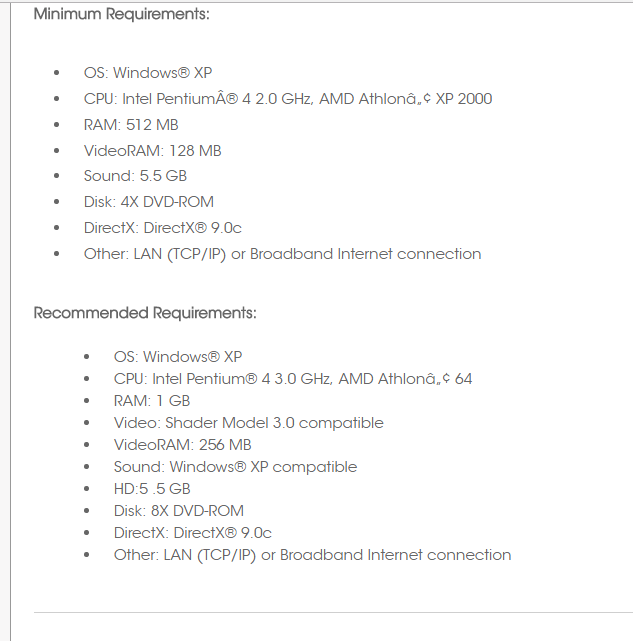Click the first DirectX 9.0c line

(x=163, y=228)
